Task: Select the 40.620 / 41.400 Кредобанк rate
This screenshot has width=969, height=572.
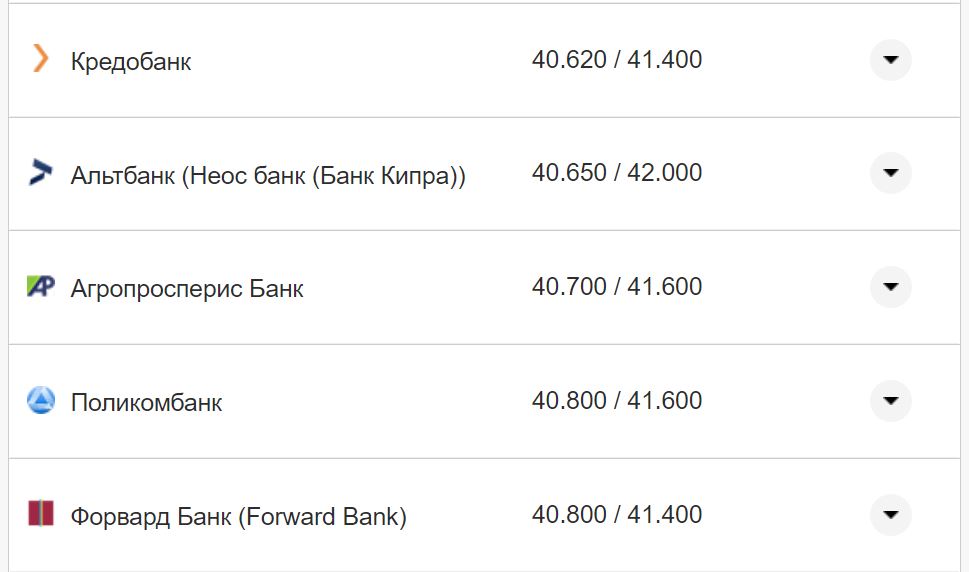Action: 616,60
